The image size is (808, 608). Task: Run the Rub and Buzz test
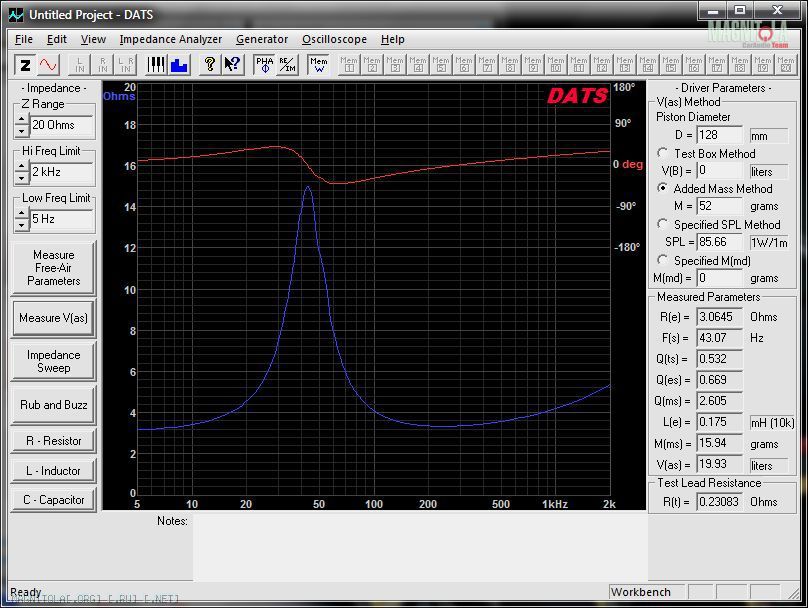[54, 405]
